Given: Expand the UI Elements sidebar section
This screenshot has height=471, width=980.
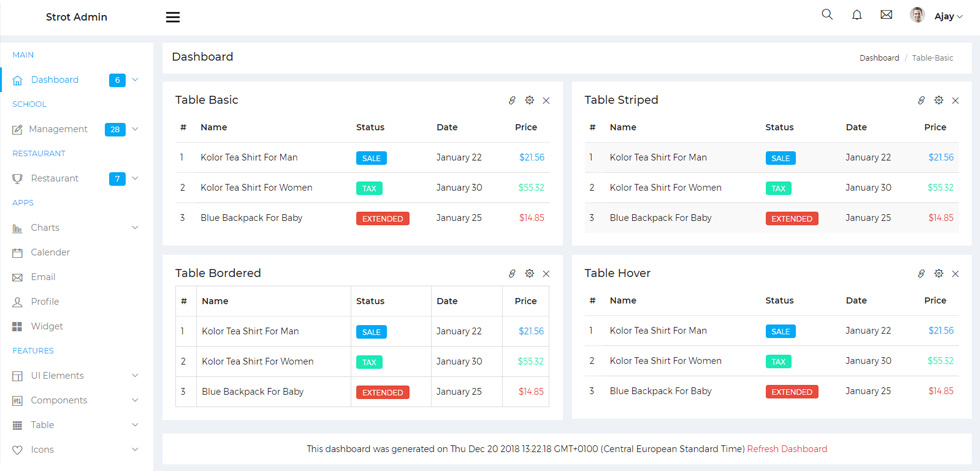Looking at the screenshot, I should click(135, 376).
